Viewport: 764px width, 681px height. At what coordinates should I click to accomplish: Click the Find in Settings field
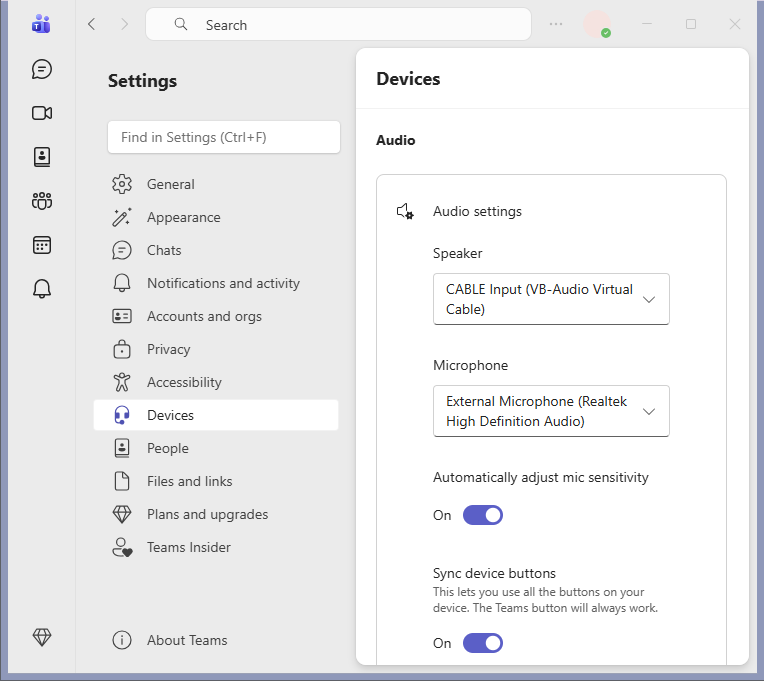pyautogui.click(x=224, y=137)
